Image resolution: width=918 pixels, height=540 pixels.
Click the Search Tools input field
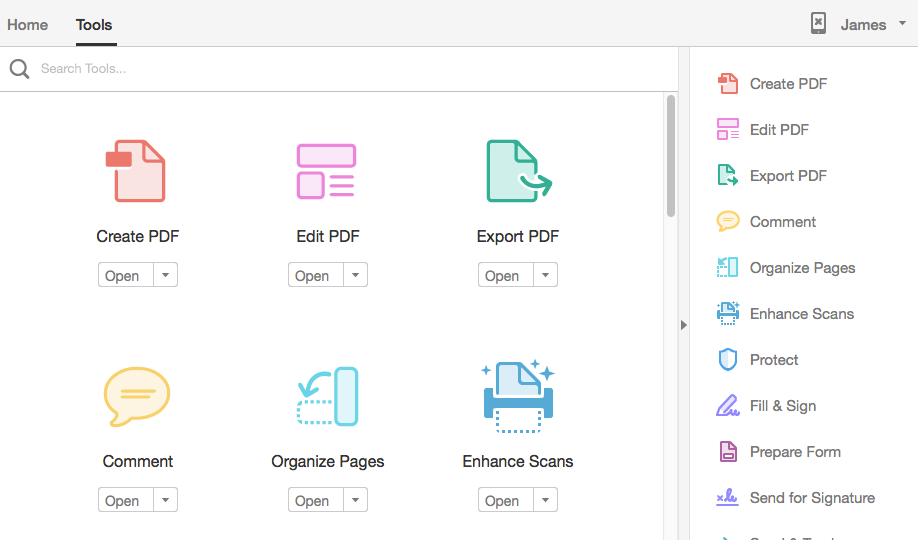[x=338, y=69]
